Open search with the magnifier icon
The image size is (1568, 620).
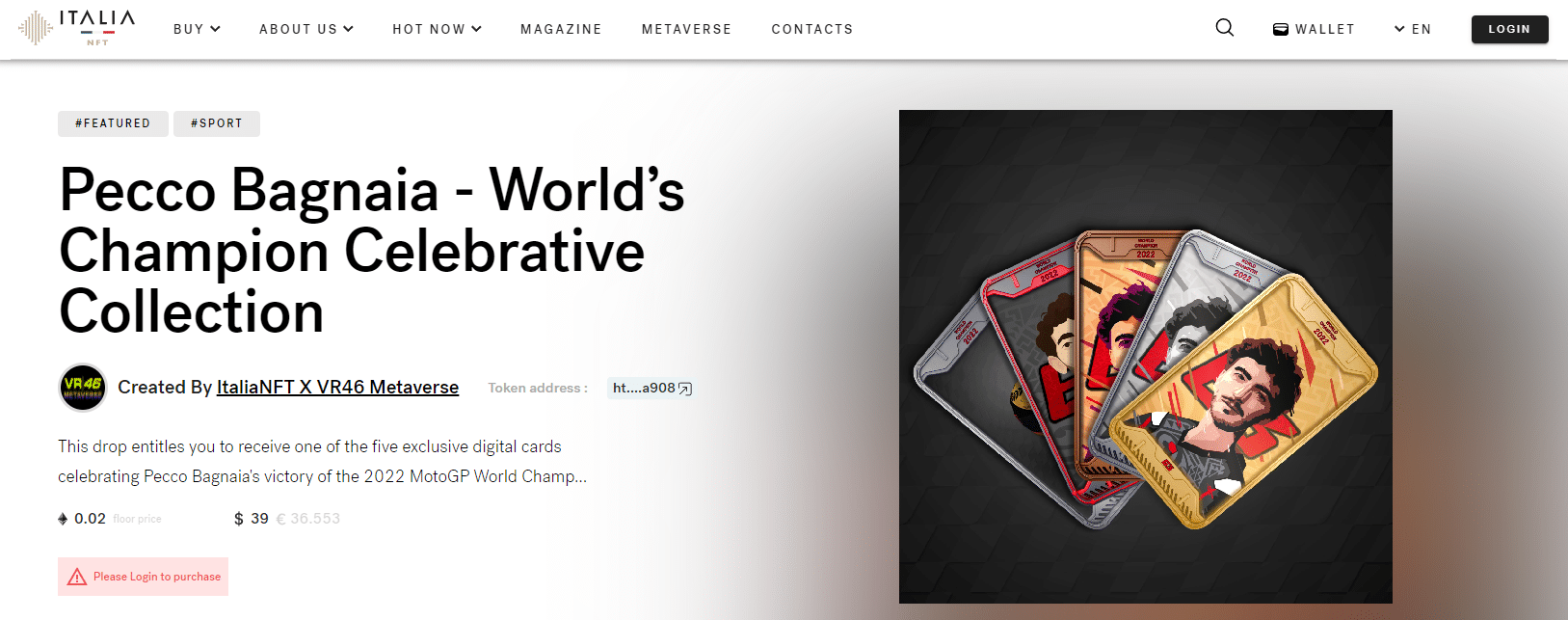[1225, 28]
